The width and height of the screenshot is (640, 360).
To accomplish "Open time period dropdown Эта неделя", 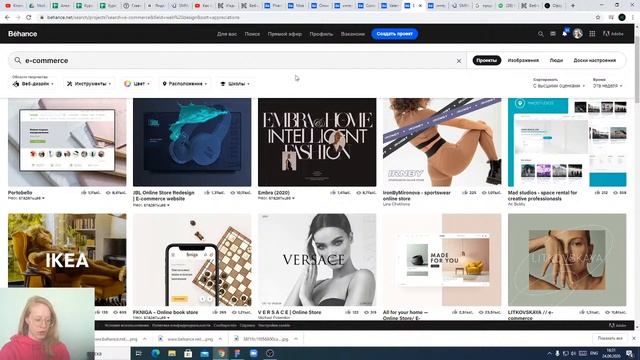I will click(x=607, y=86).
